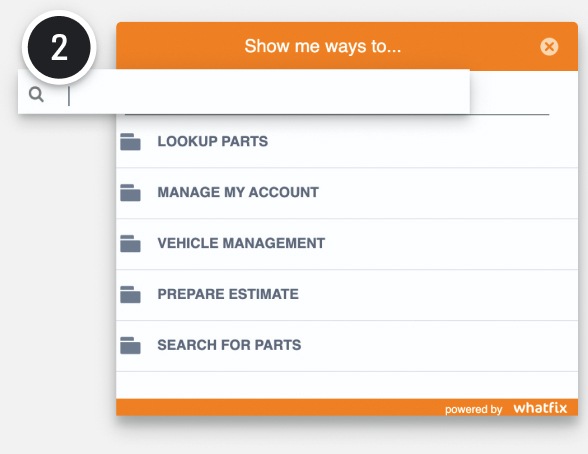Select the SEARCH FOR PARTS menu entry
This screenshot has width=588, height=454.
[347, 346]
